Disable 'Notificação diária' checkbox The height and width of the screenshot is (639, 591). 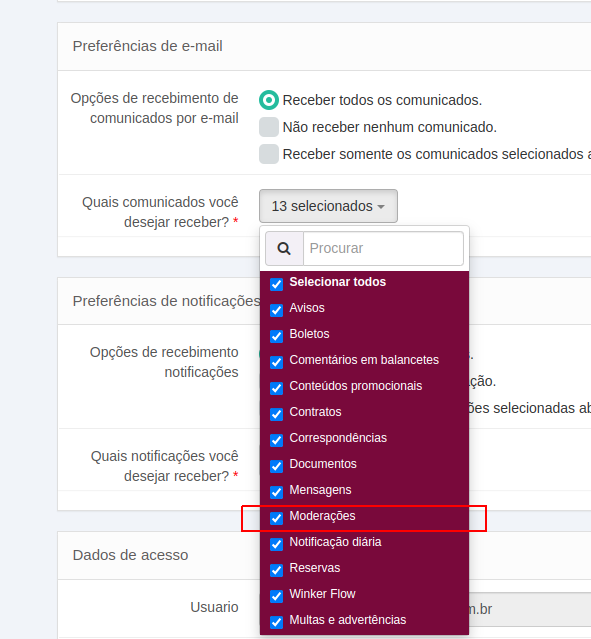point(276,544)
